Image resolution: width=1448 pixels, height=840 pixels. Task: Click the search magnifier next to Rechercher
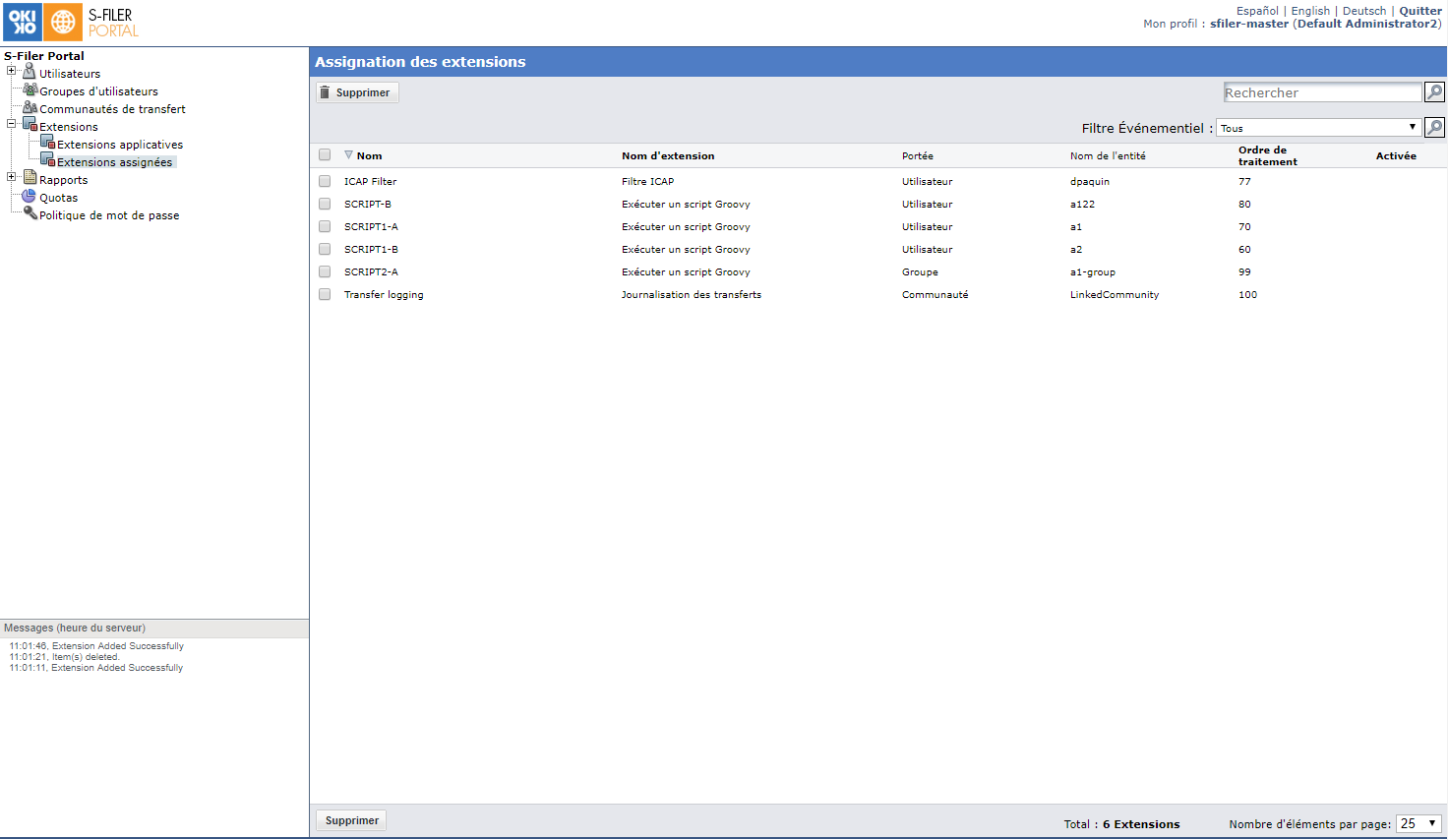coord(1434,92)
